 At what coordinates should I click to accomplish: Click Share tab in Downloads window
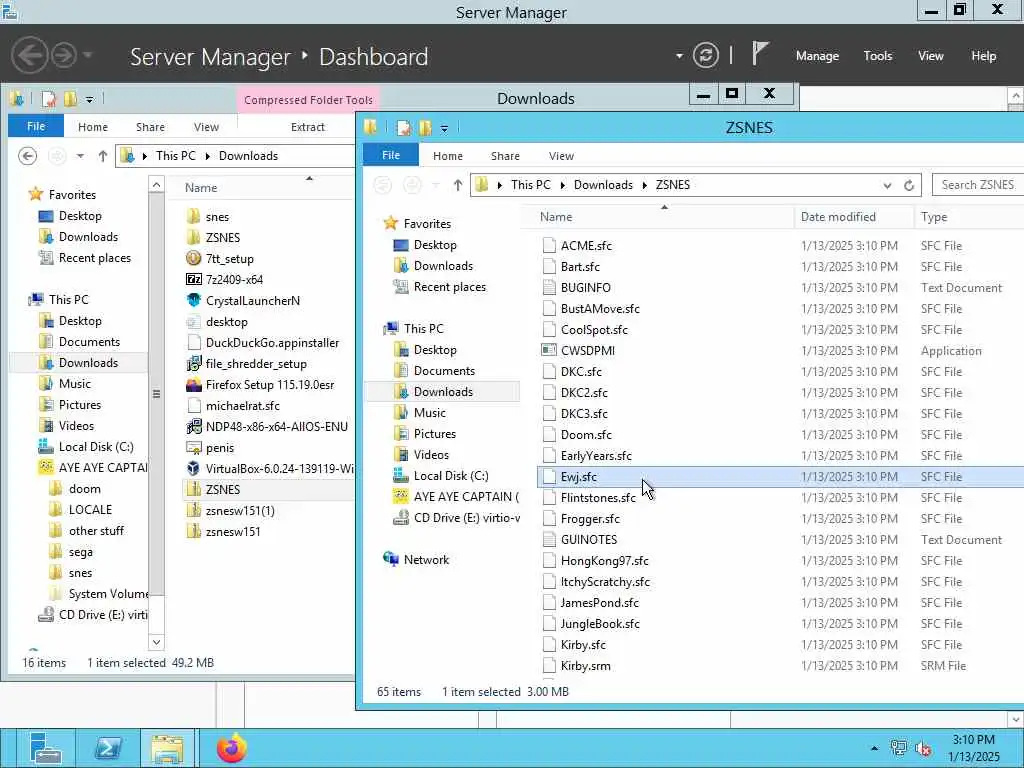(150, 127)
